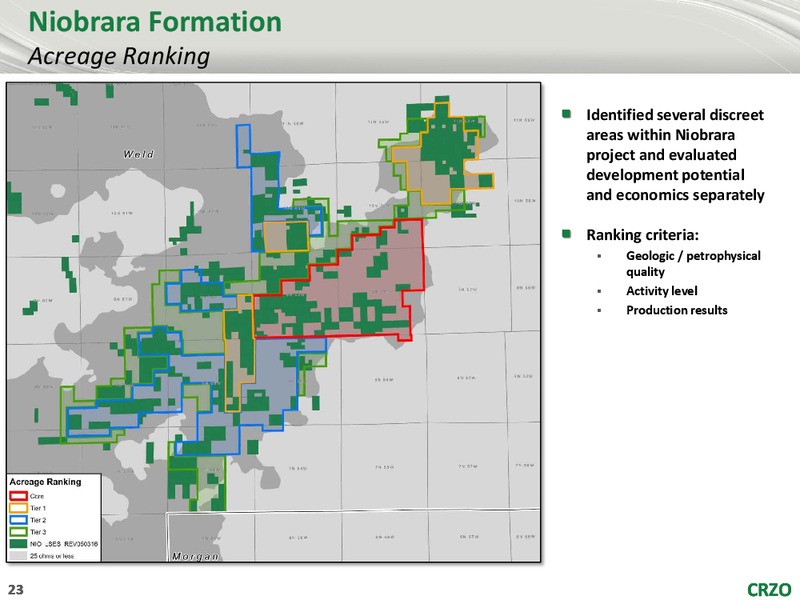Click the CRZO logo
This screenshot has width=800, height=600.
pos(769,589)
